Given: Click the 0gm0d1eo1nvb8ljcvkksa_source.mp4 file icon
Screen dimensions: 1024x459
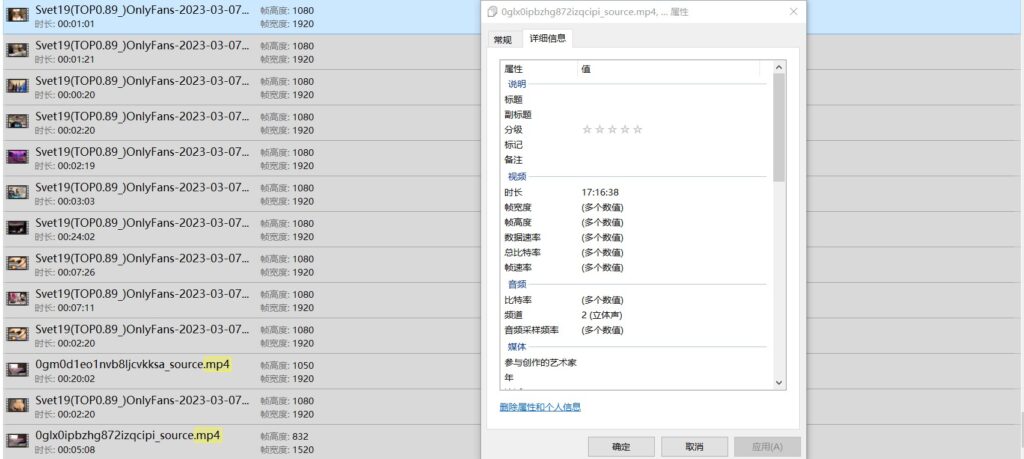Looking at the screenshot, I should click(17, 369).
